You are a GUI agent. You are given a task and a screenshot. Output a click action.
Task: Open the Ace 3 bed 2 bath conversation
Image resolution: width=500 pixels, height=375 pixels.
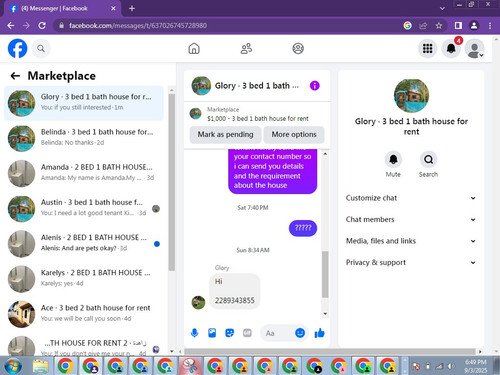tap(84, 315)
